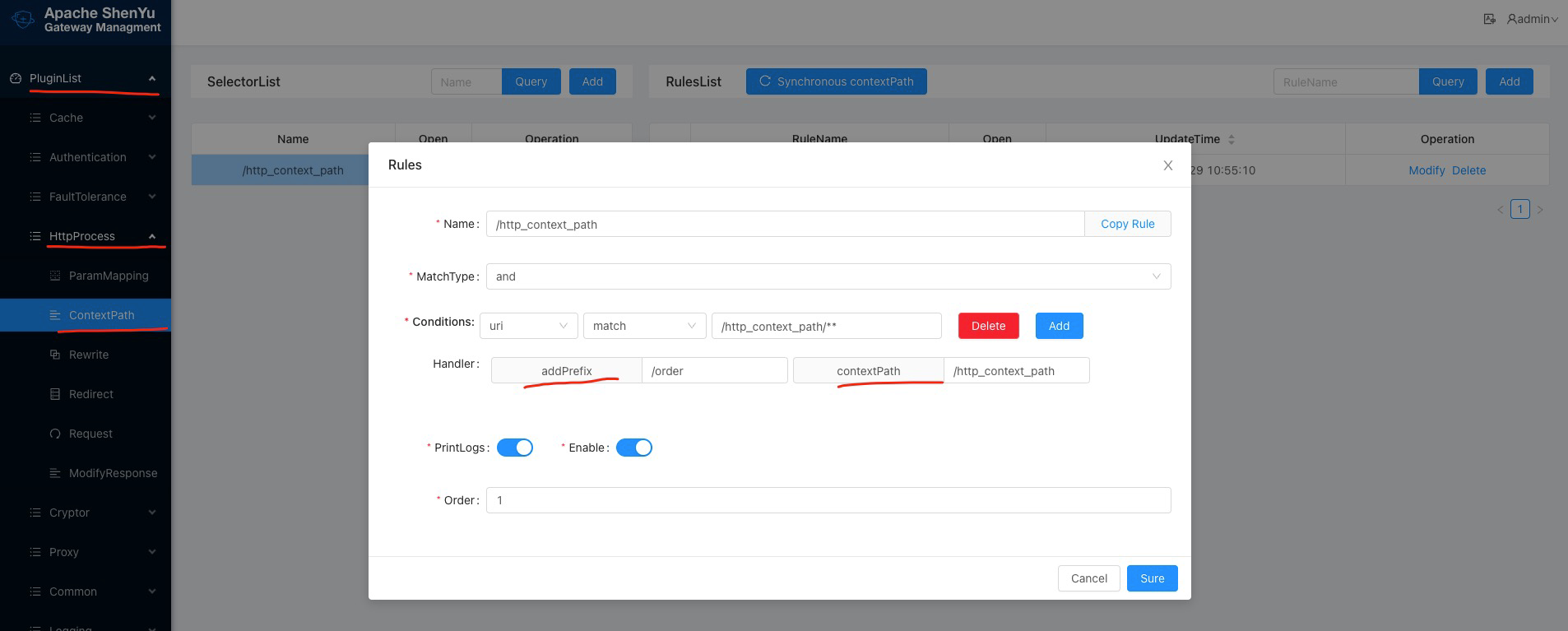Open the match operator dropdown
This screenshot has width=1568, height=631.
click(x=643, y=326)
